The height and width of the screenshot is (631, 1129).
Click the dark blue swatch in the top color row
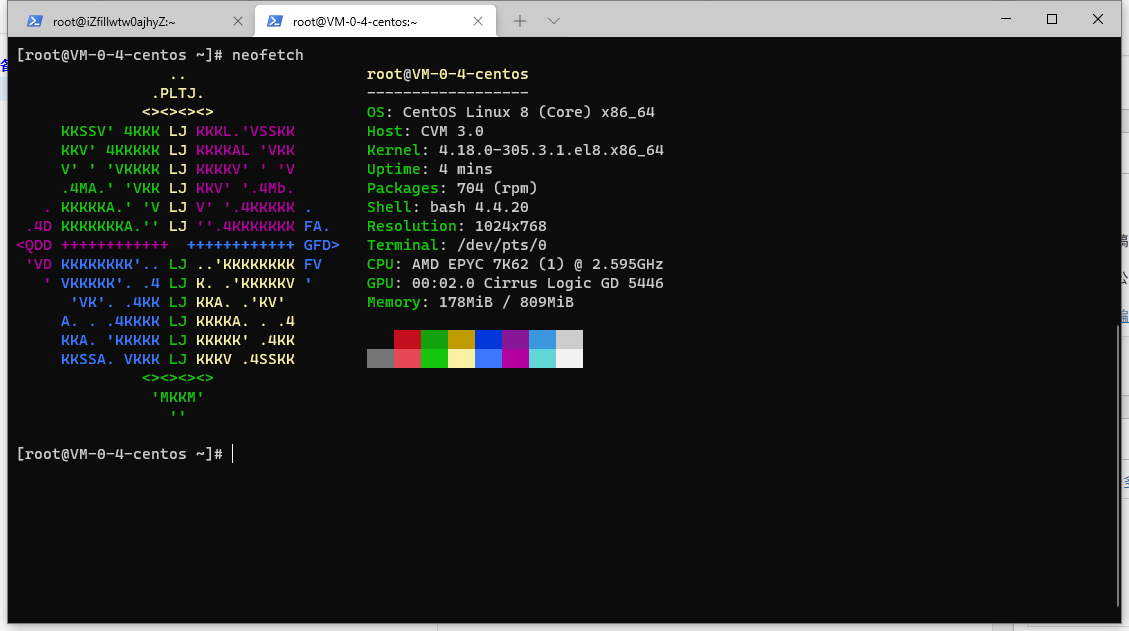[488, 339]
